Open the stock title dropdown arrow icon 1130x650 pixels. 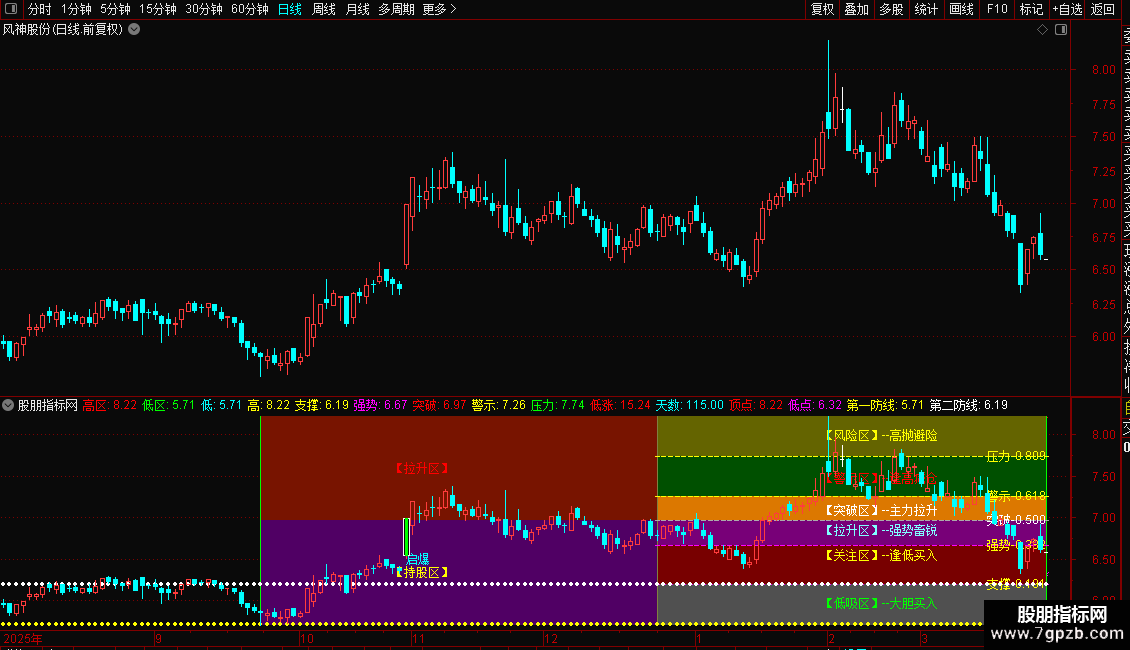[x=134, y=30]
